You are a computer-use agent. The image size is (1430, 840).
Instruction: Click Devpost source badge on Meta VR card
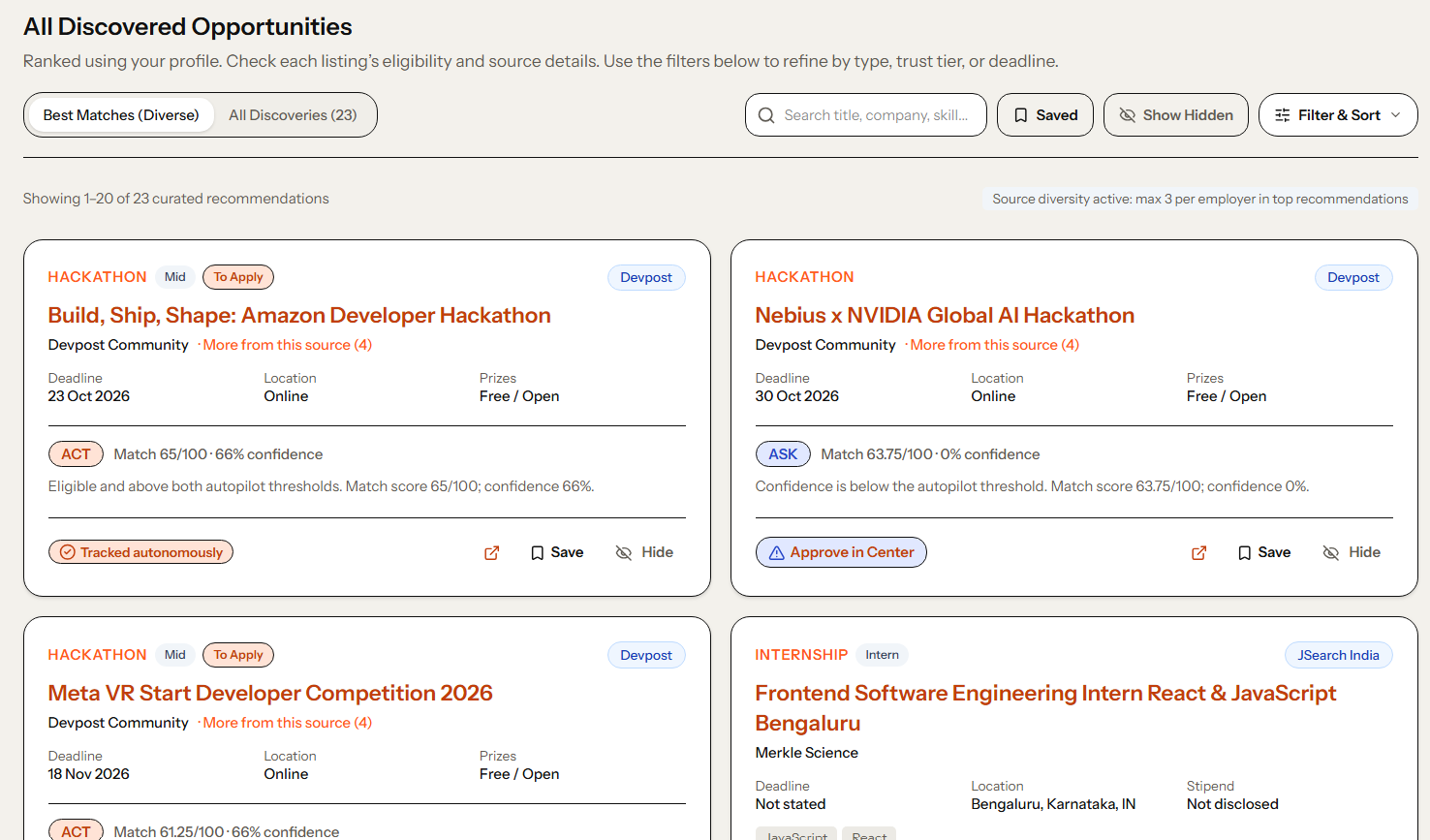(x=646, y=655)
